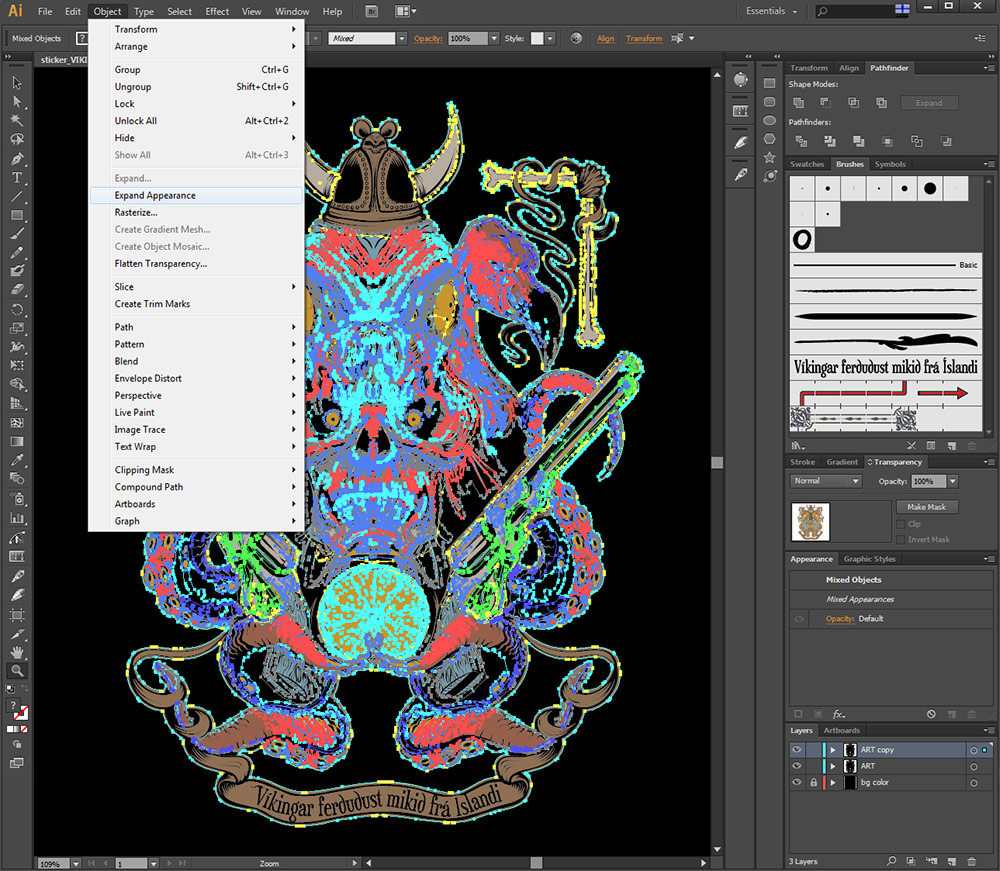The height and width of the screenshot is (871, 1000).
Task: Click the Exclude shape mode icon
Action: 881,103
